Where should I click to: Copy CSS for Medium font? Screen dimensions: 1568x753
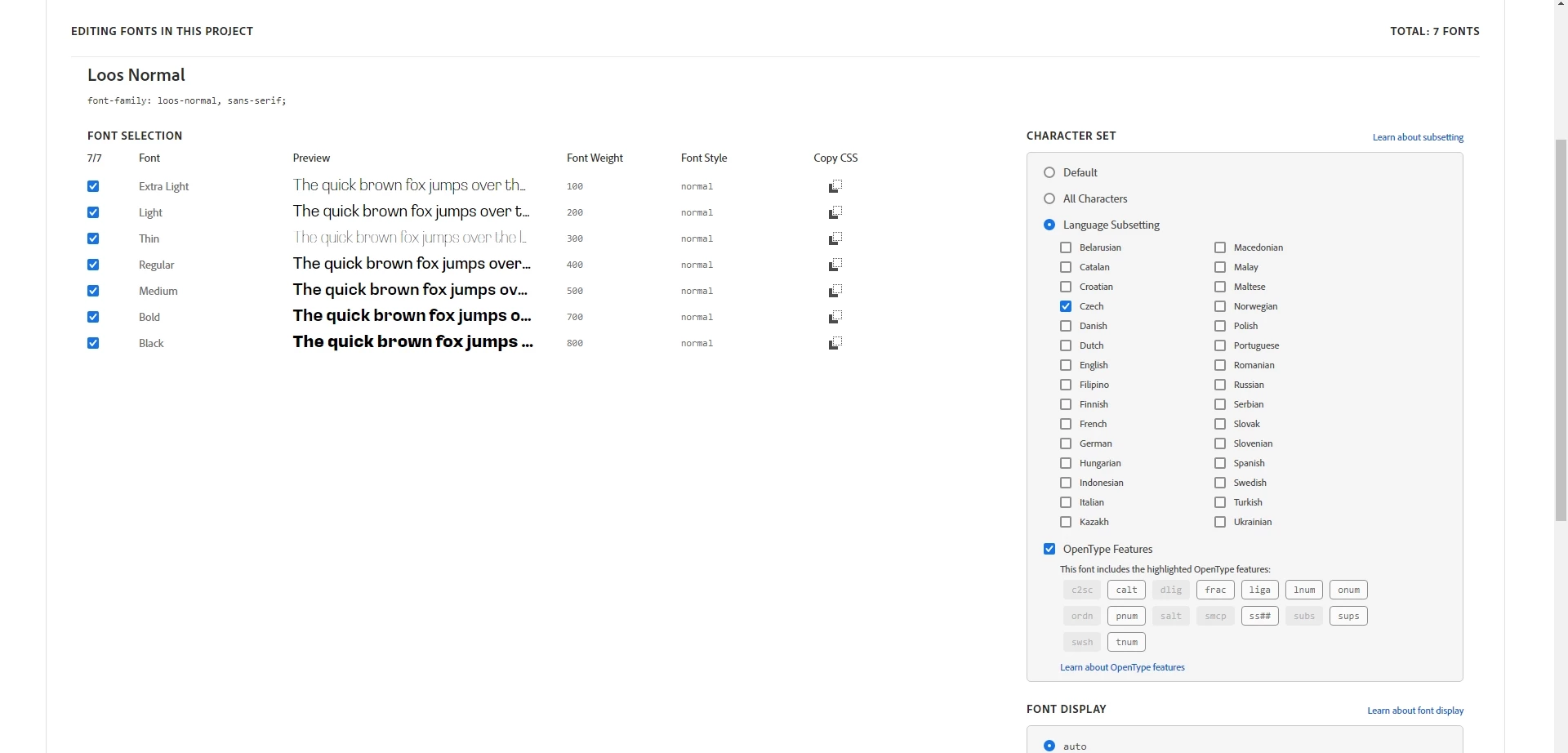coord(835,291)
